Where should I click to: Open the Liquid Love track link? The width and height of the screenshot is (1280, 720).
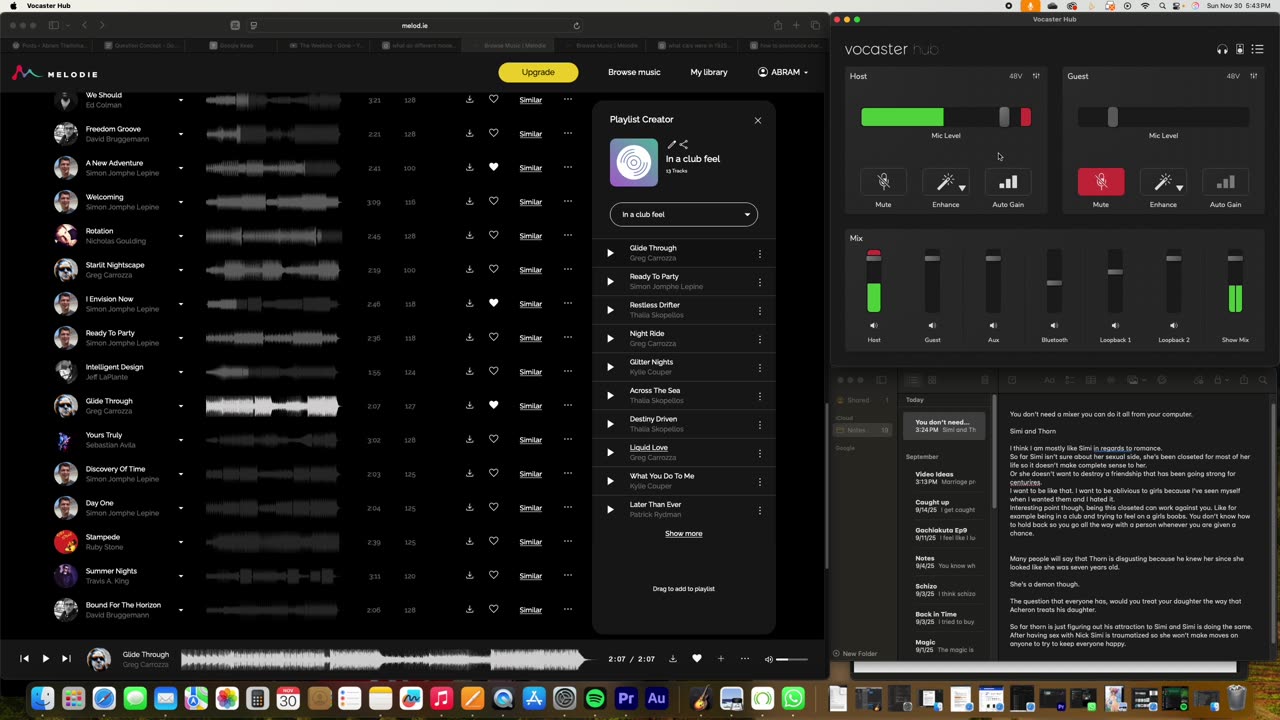(648, 447)
